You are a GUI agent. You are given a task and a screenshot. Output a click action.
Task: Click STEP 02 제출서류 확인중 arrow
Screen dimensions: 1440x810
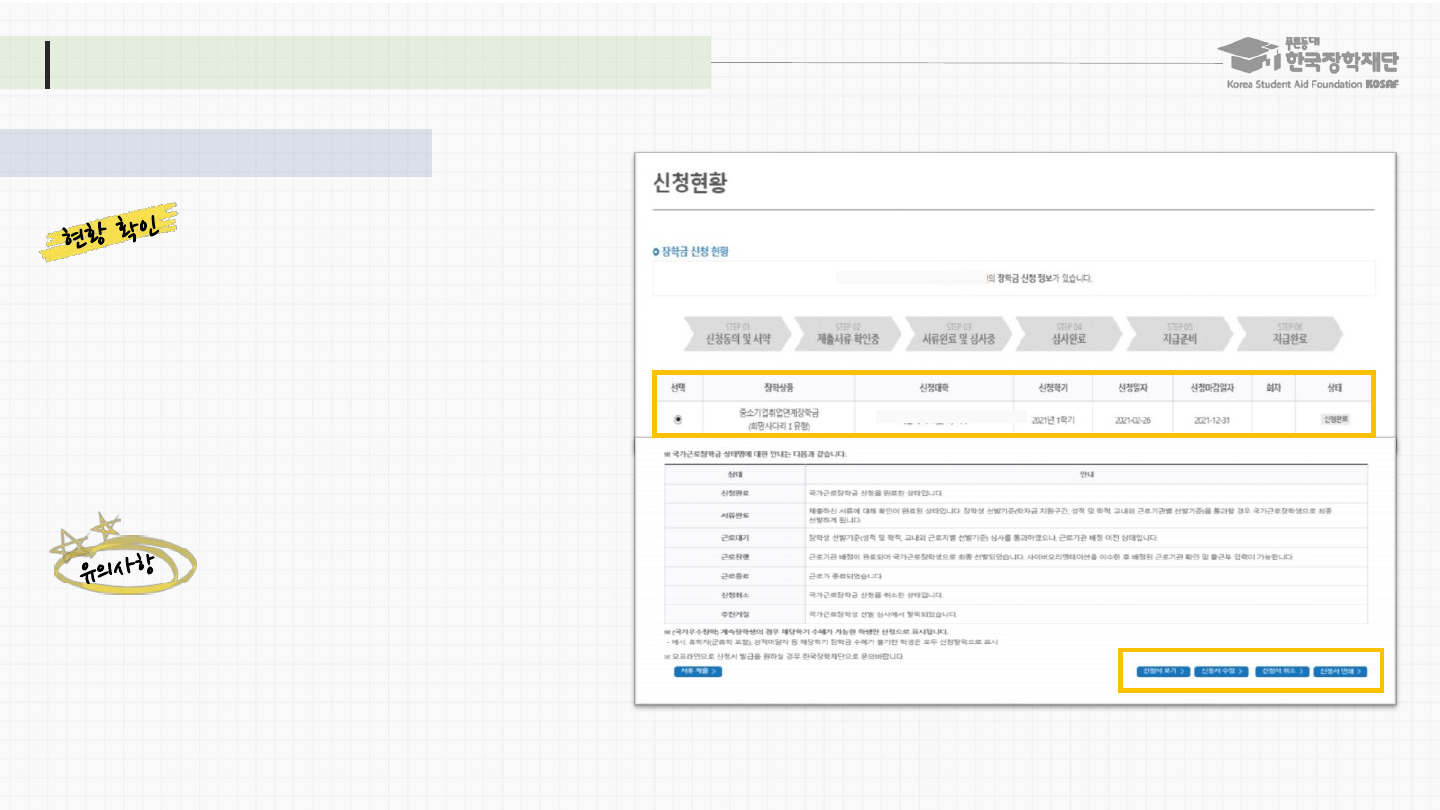coord(848,334)
